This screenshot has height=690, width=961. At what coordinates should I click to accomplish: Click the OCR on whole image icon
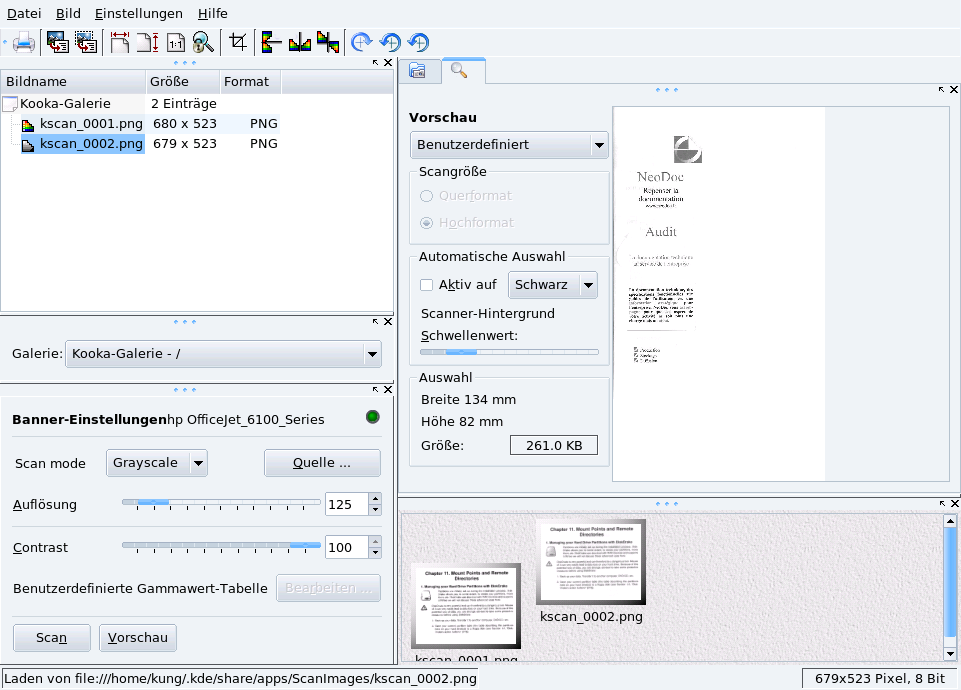click(x=57, y=42)
